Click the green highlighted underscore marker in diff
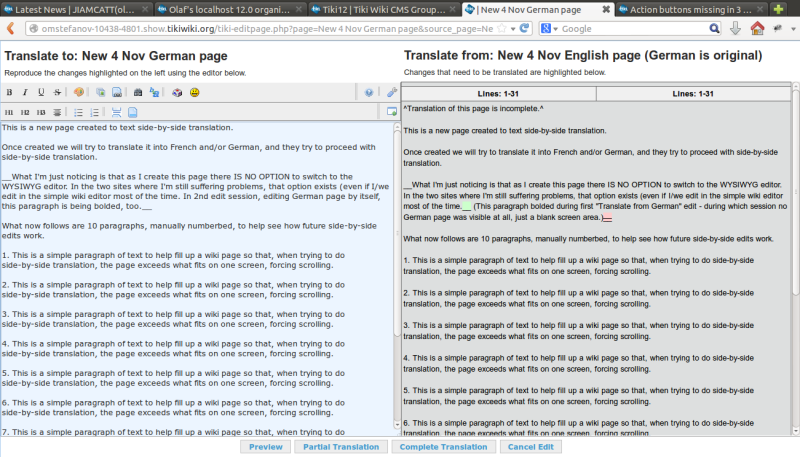 (467, 207)
